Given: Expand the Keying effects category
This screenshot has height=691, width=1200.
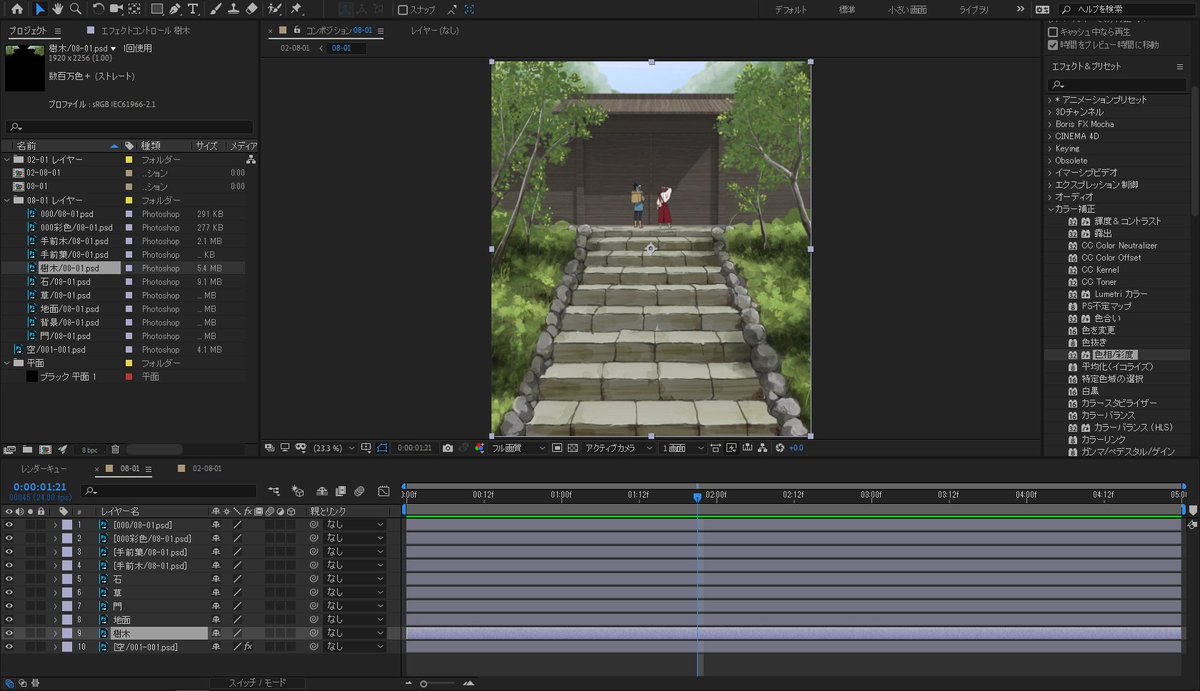Looking at the screenshot, I should point(1050,148).
